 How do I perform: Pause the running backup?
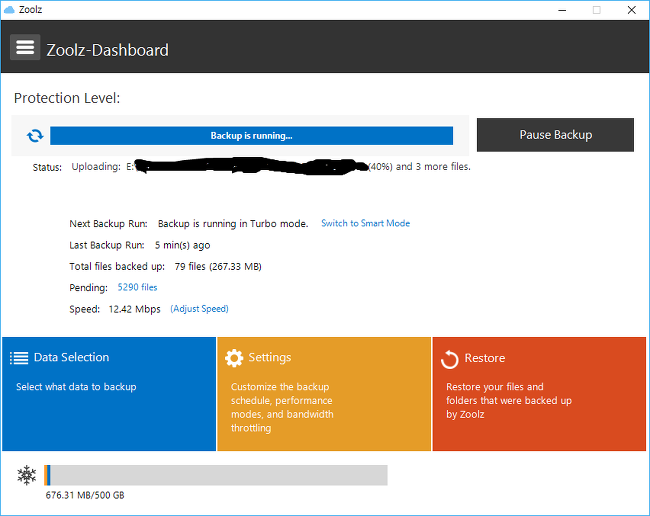pyautogui.click(x=555, y=135)
